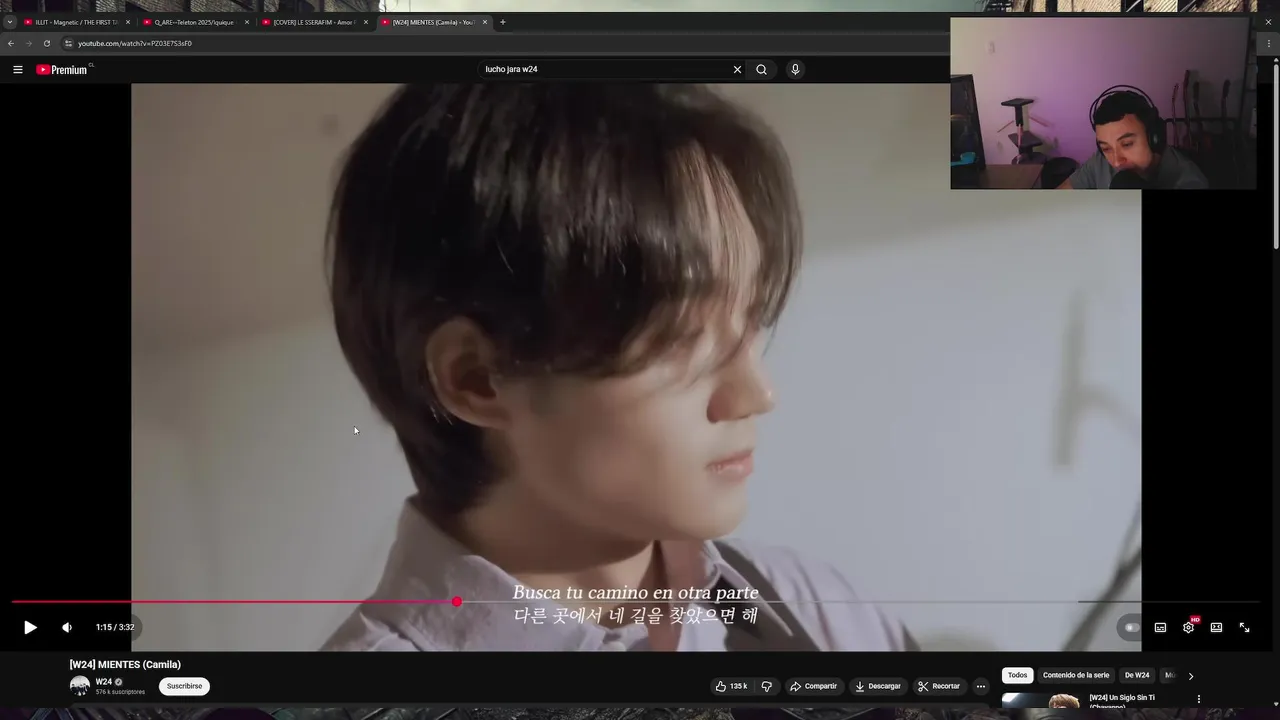Screen dimensions: 1280x720
Task: Open [W24] Un Siglo Sin Ti title
Action: [1122, 701]
